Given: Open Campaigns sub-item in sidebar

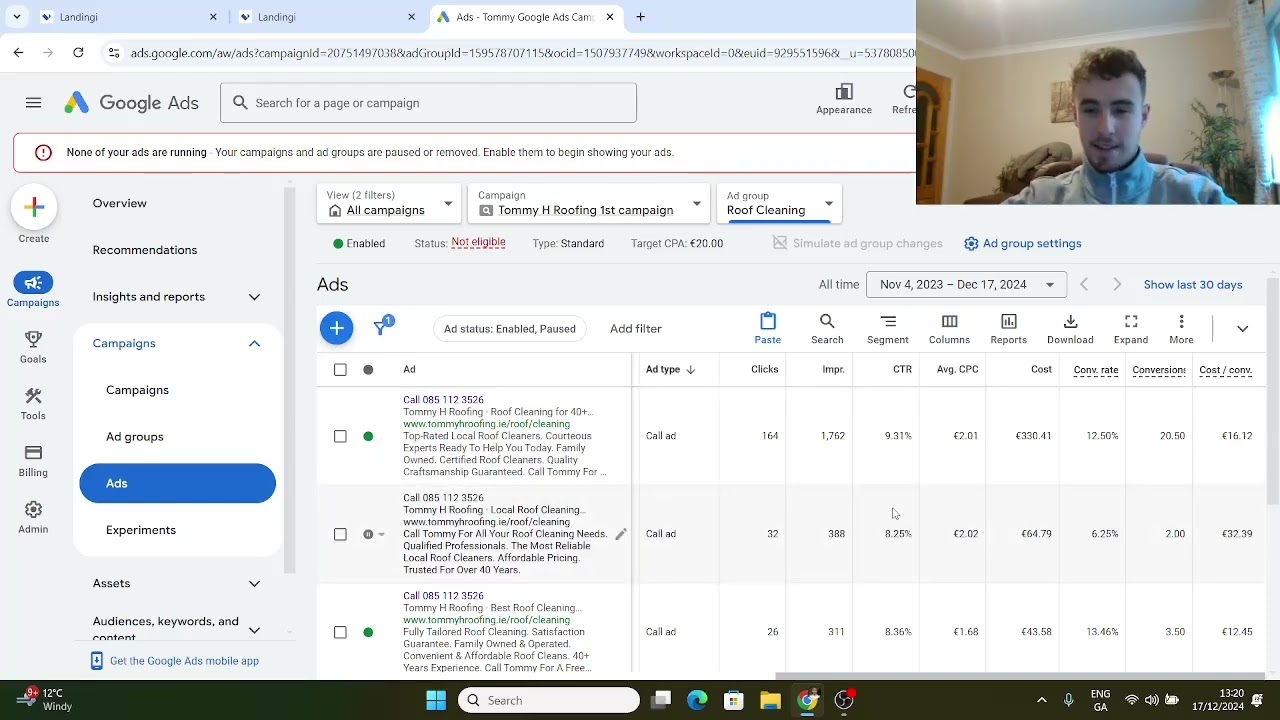Looking at the screenshot, I should [x=138, y=390].
